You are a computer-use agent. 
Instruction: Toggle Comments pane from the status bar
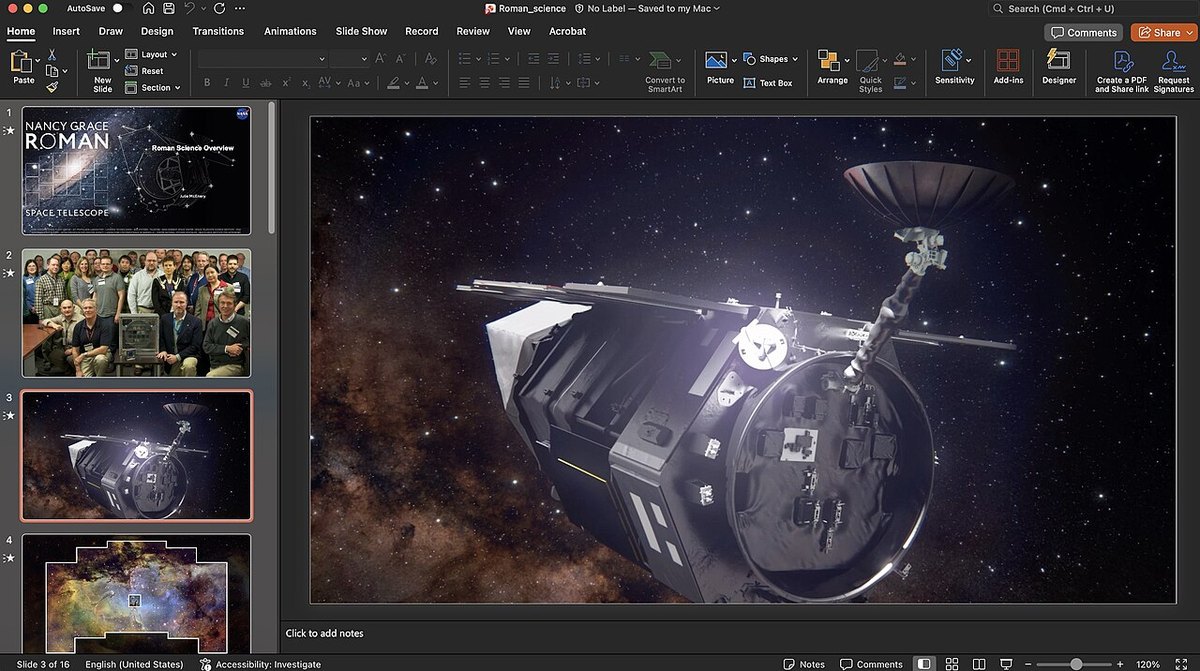(x=872, y=664)
